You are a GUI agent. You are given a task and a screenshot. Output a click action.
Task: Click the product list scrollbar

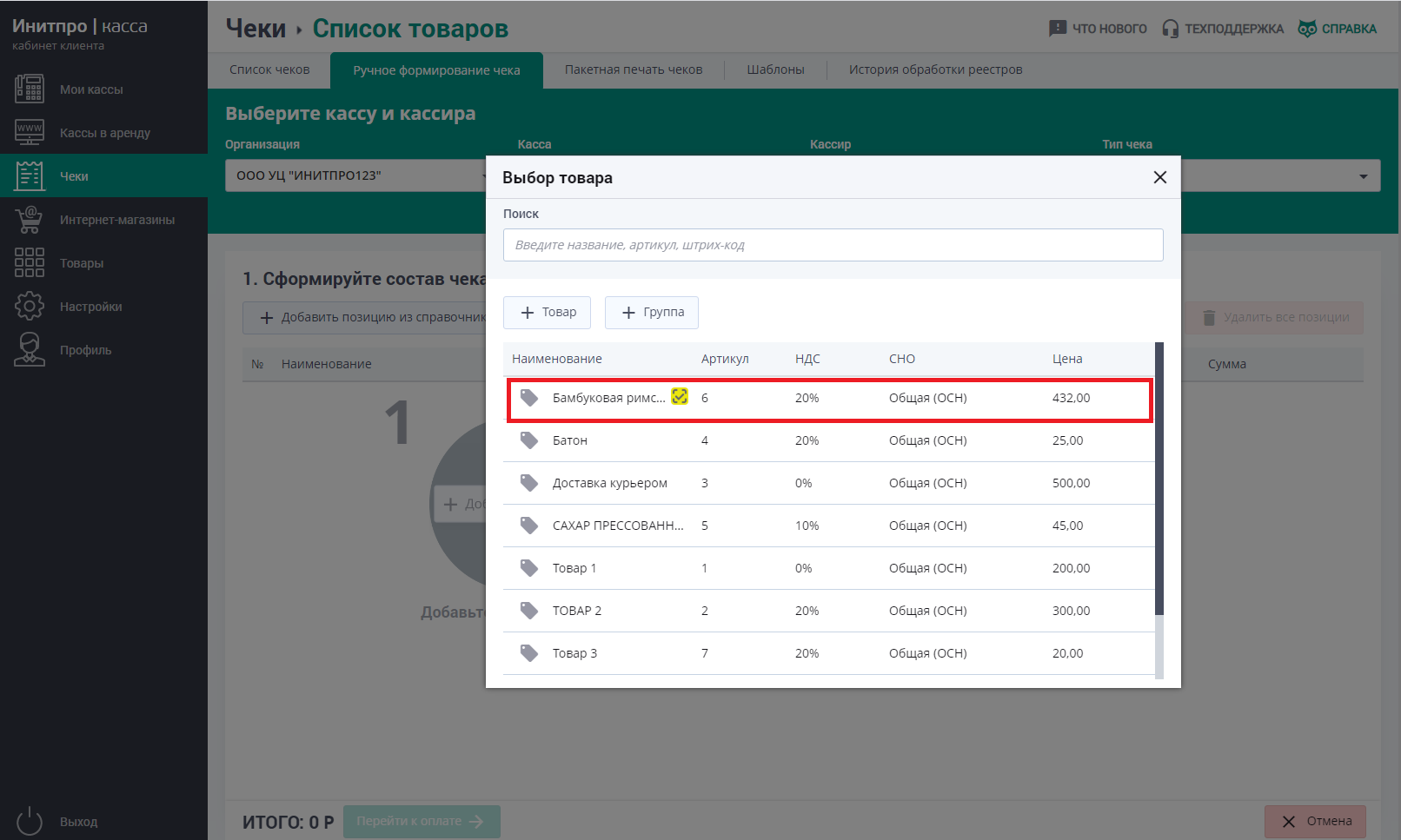[x=1159, y=478]
